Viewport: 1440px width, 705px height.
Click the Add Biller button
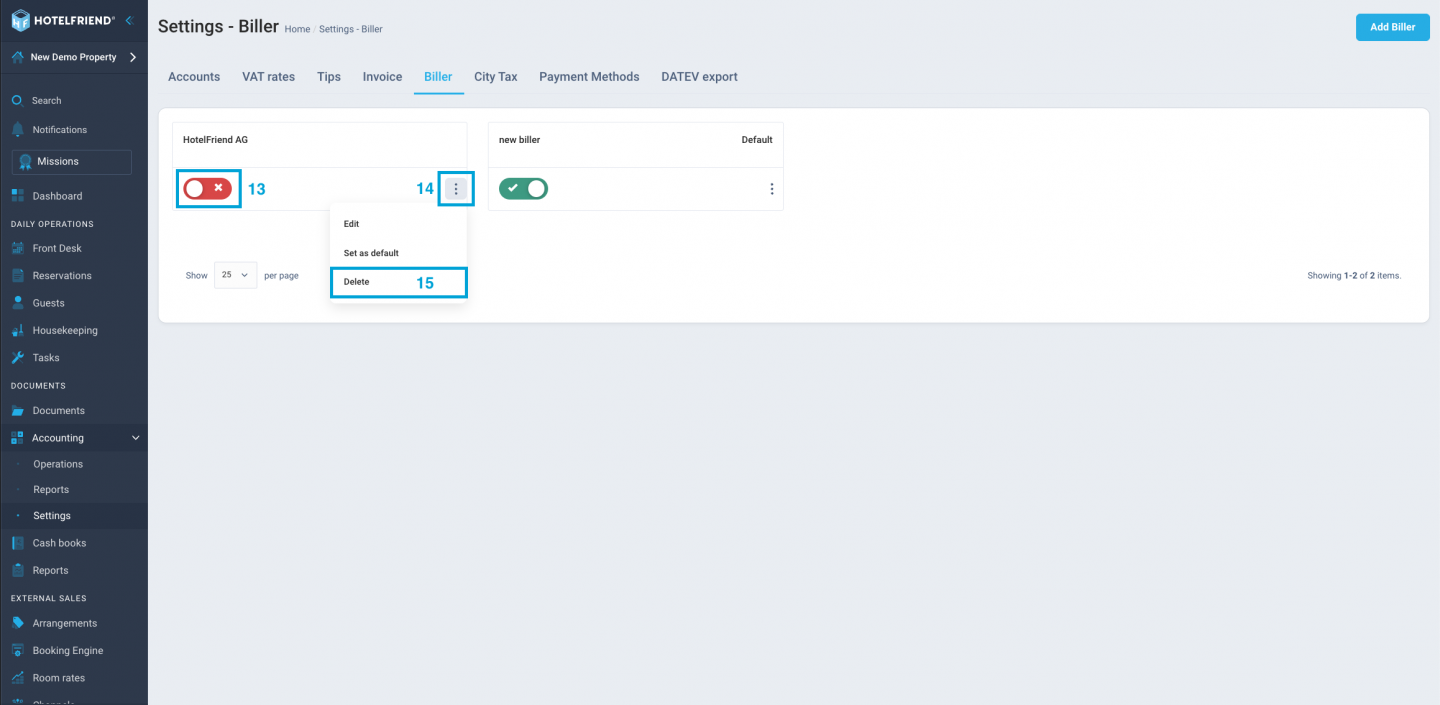click(1392, 27)
